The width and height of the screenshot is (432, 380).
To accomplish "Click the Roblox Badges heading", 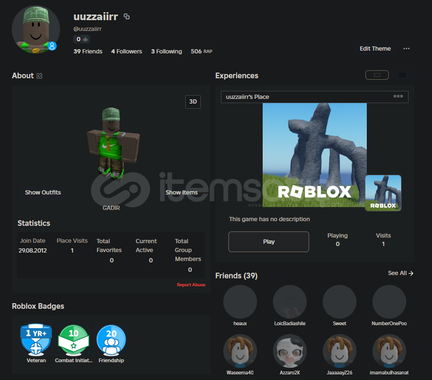I will tap(38, 306).
